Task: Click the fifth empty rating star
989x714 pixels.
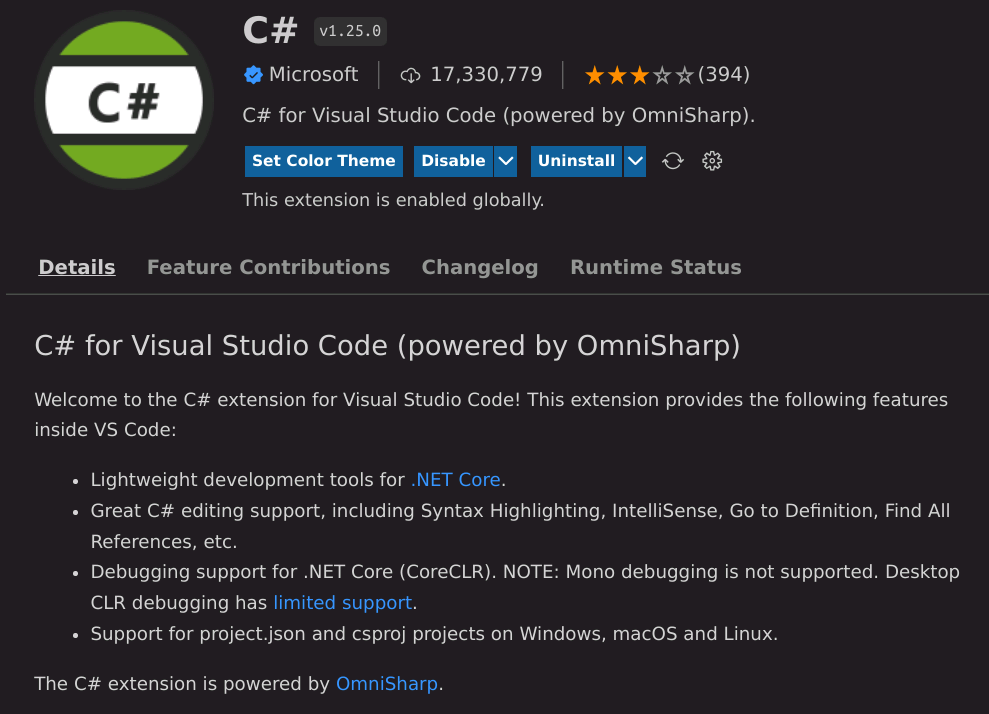Action: pos(685,74)
